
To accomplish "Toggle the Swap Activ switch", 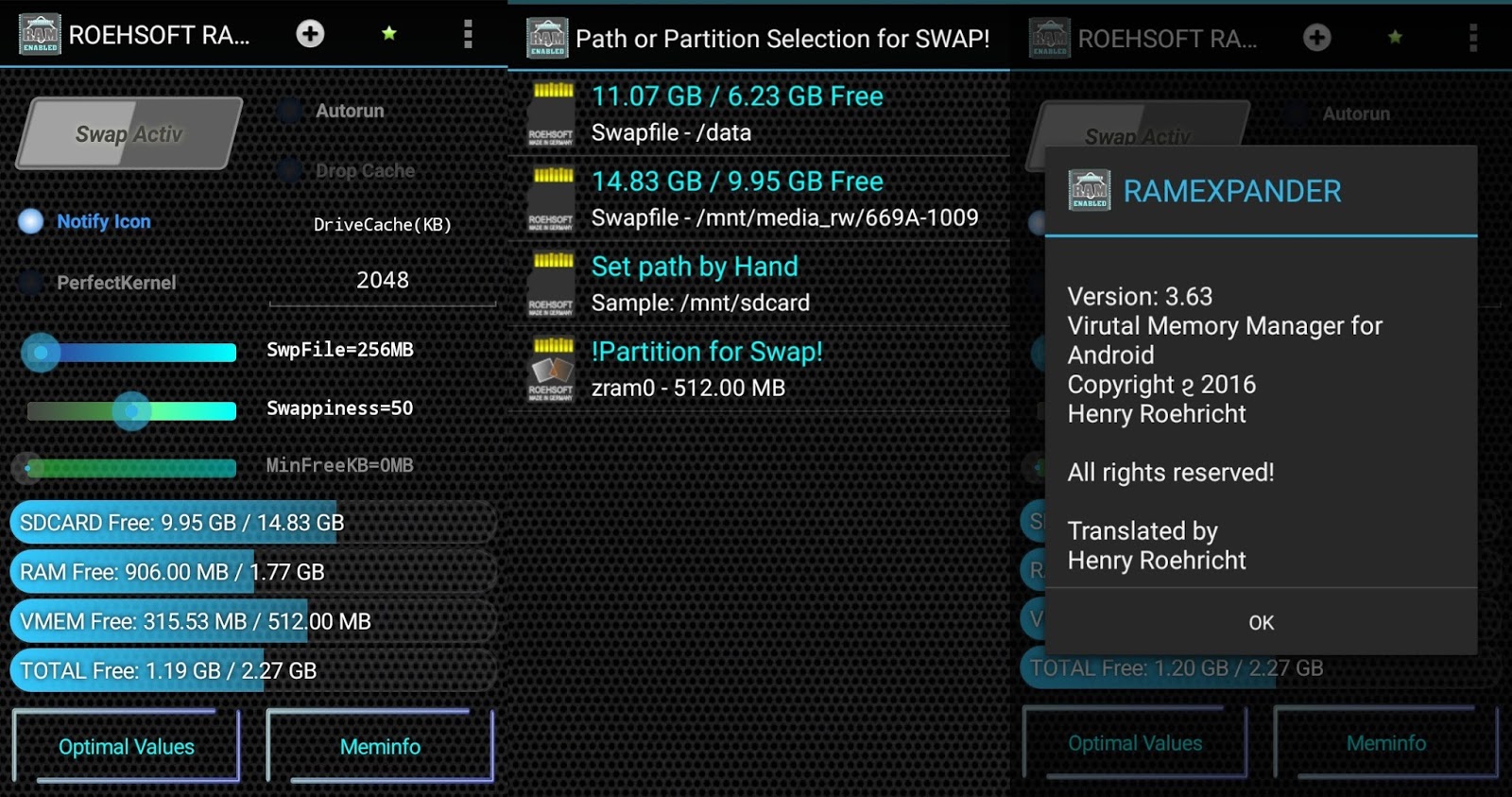I will pos(129,134).
